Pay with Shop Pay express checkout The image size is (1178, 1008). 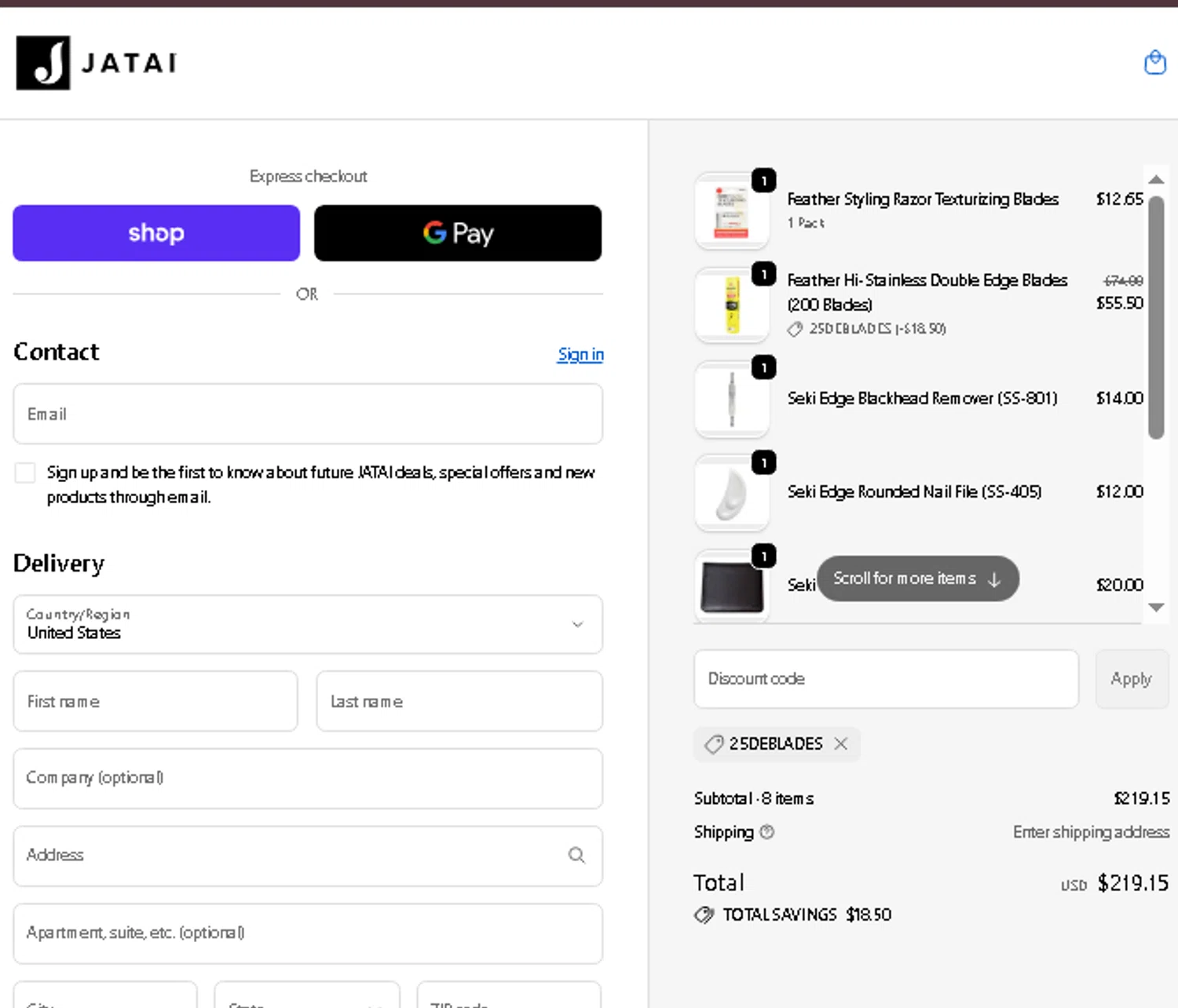(x=156, y=233)
